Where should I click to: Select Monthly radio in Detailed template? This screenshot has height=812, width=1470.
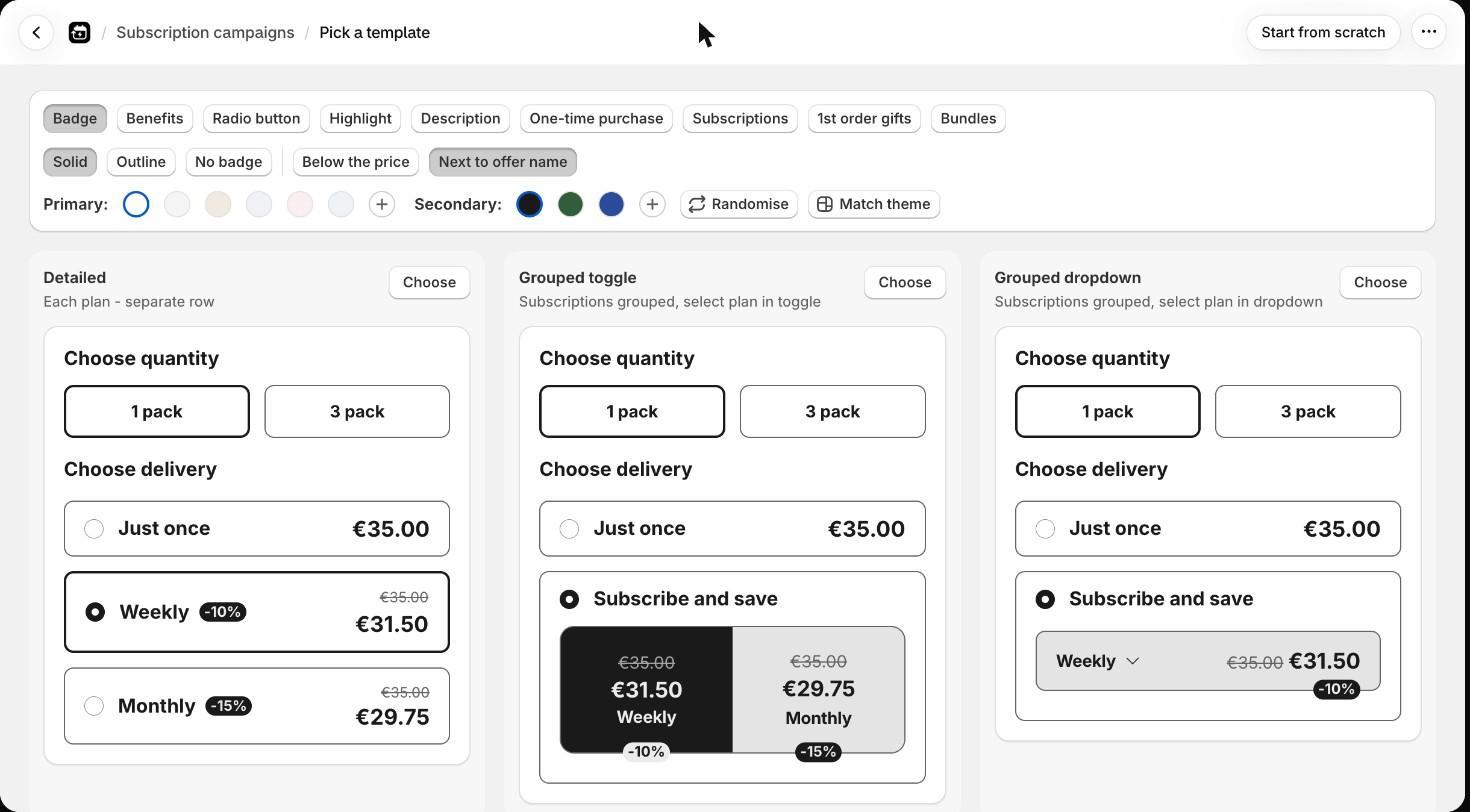pos(94,706)
